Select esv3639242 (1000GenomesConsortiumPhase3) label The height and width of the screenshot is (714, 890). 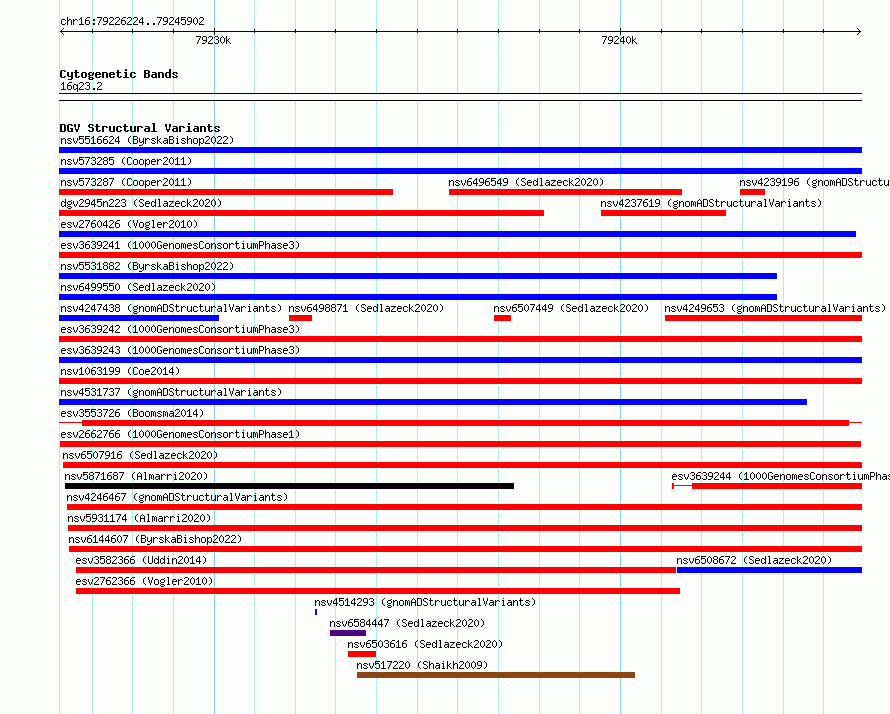click(x=180, y=329)
